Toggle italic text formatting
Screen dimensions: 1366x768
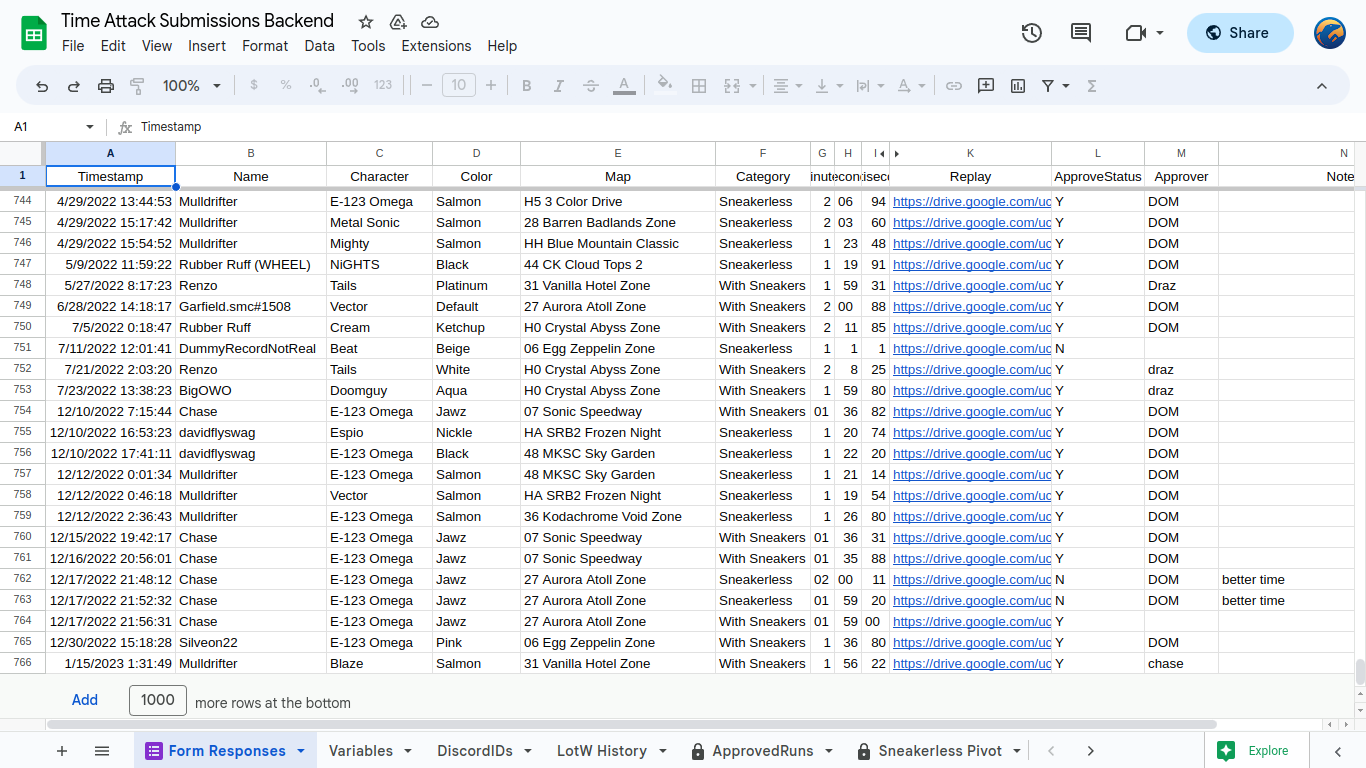(x=559, y=86)
